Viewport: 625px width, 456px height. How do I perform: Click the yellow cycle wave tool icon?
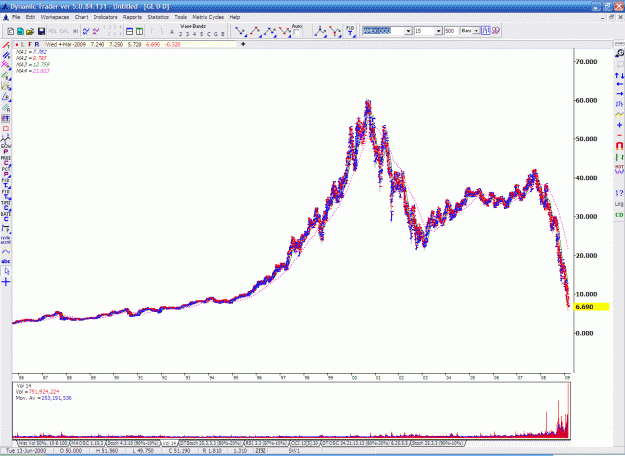click(x=6, y=252)
